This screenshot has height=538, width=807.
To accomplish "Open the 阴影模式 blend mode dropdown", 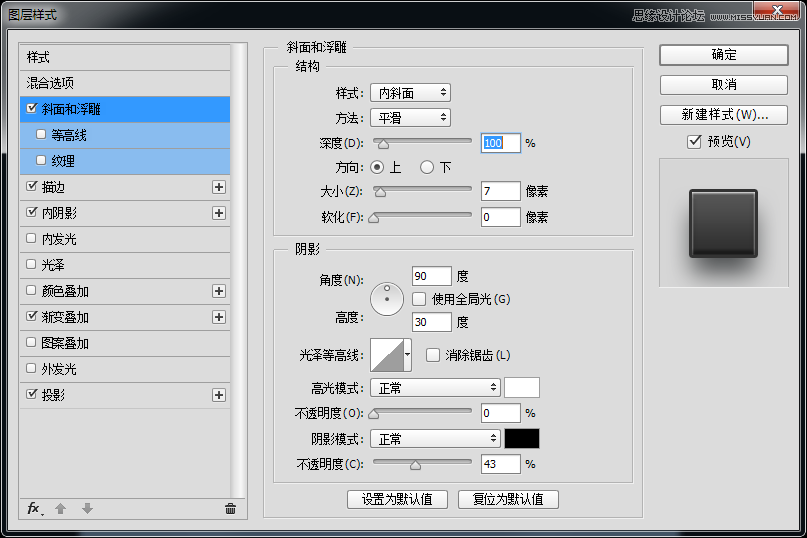I will (435, 439).
